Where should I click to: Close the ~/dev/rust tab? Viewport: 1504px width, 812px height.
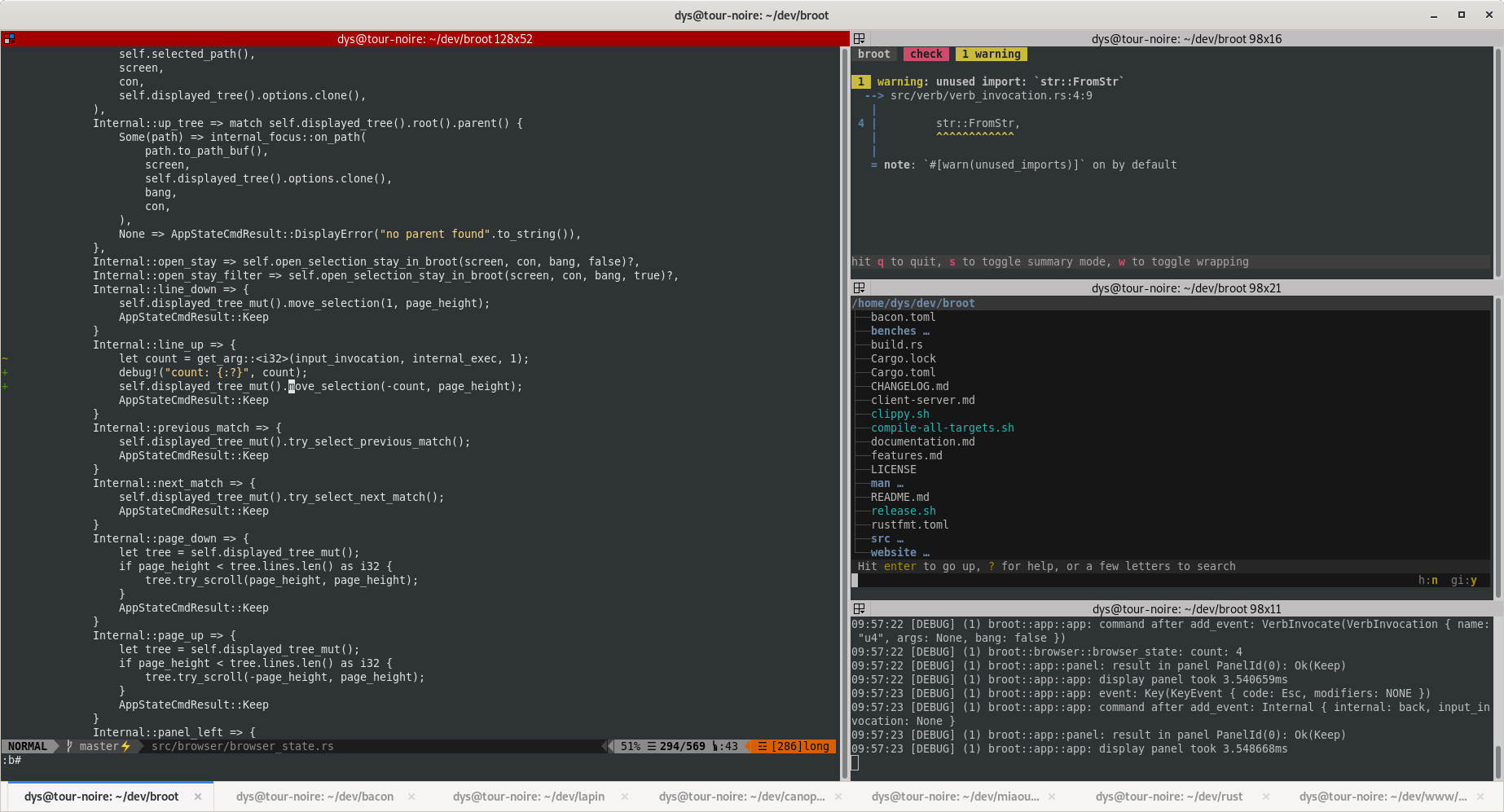[x=1265, y=797]
